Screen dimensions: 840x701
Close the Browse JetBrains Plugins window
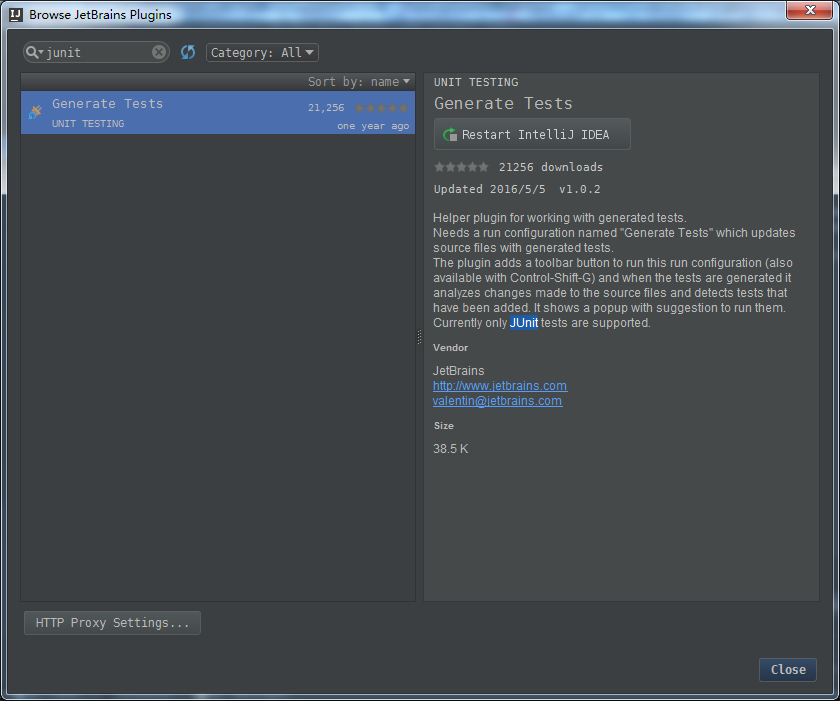(810, 10)
